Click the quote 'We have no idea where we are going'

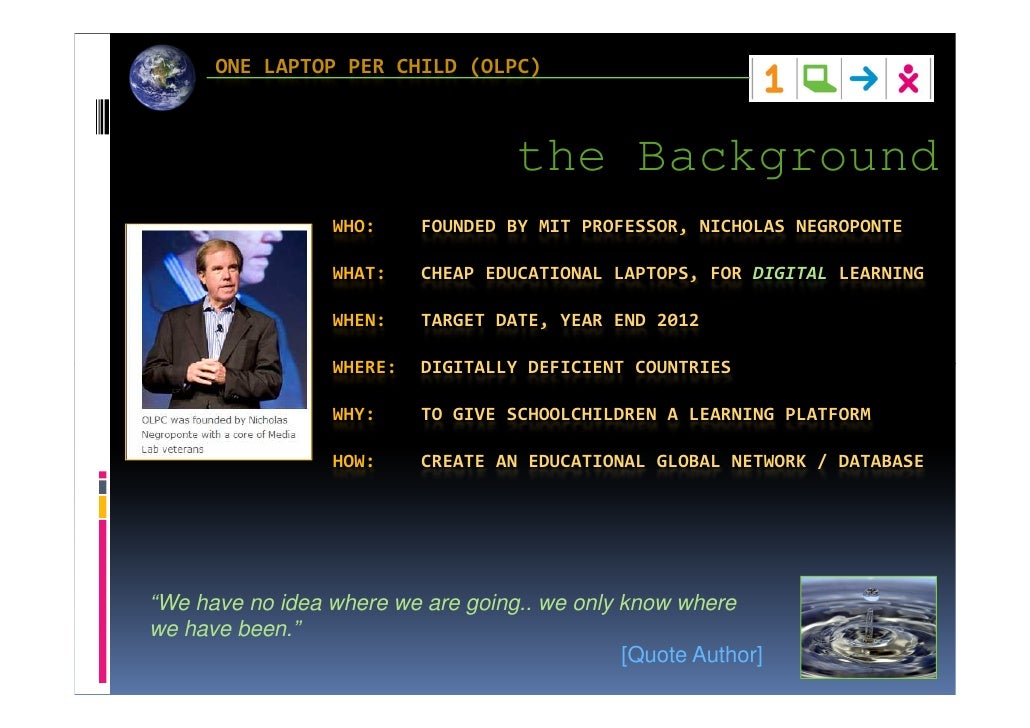[x=443, y=616]
